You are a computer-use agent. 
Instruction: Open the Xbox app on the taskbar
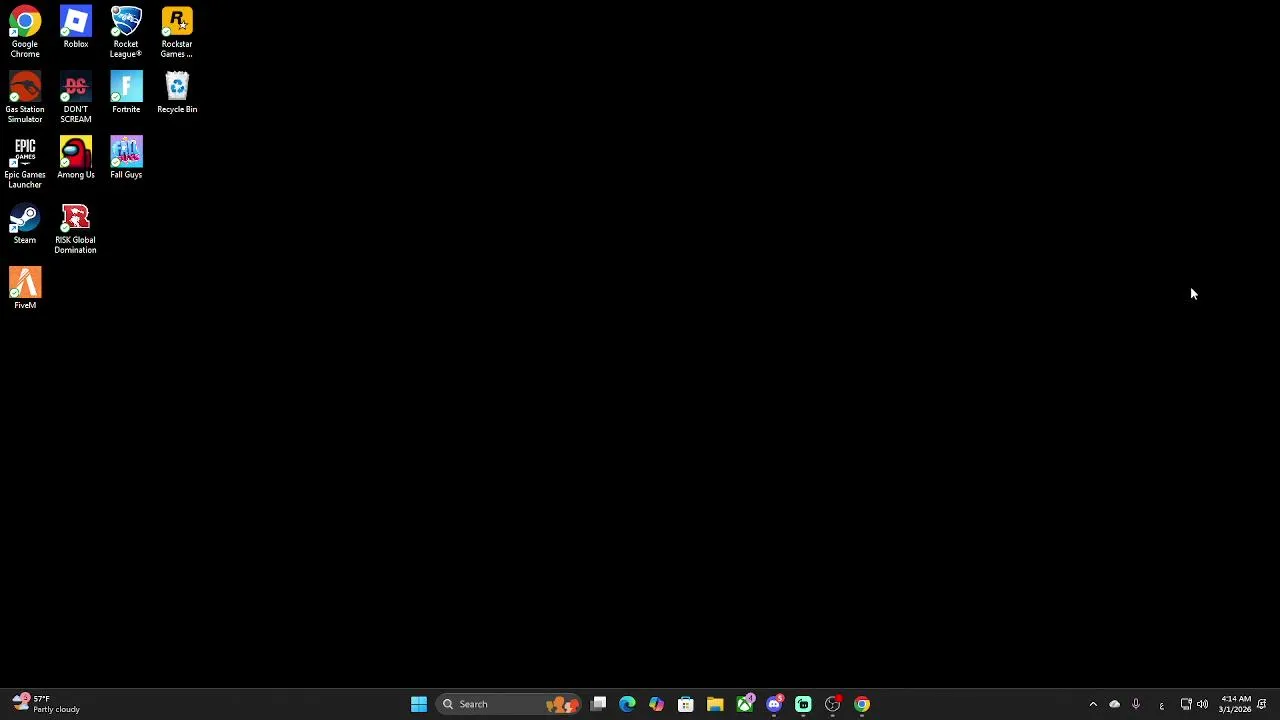745,704
